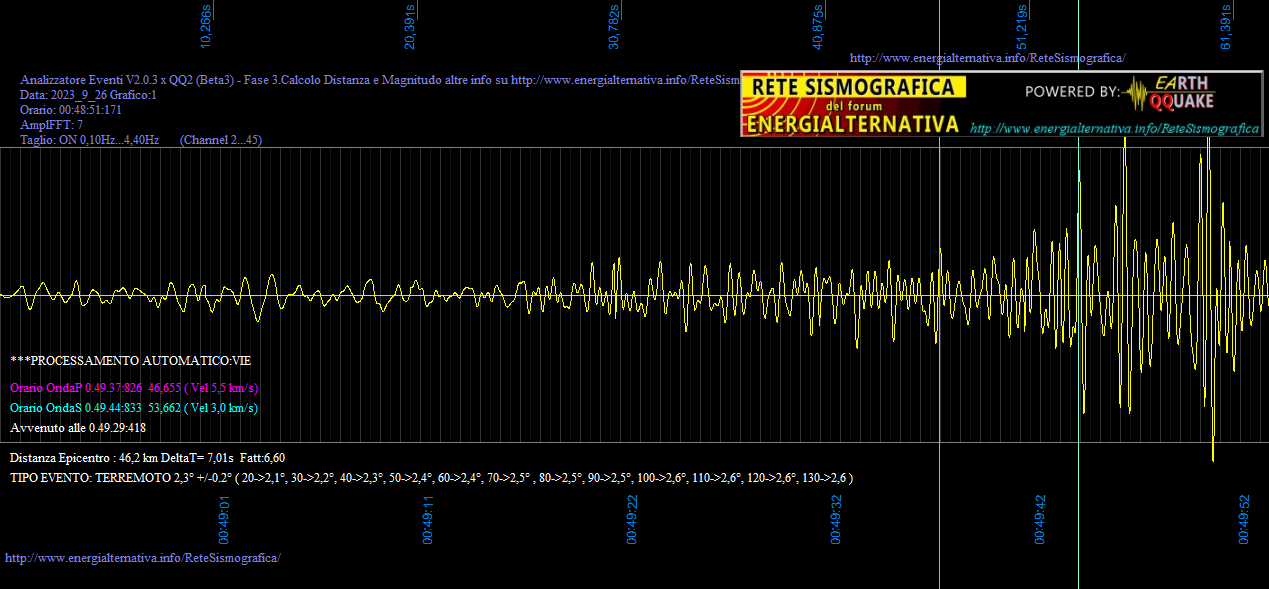
Task: Open the URL at the top right
Action: 987,58
